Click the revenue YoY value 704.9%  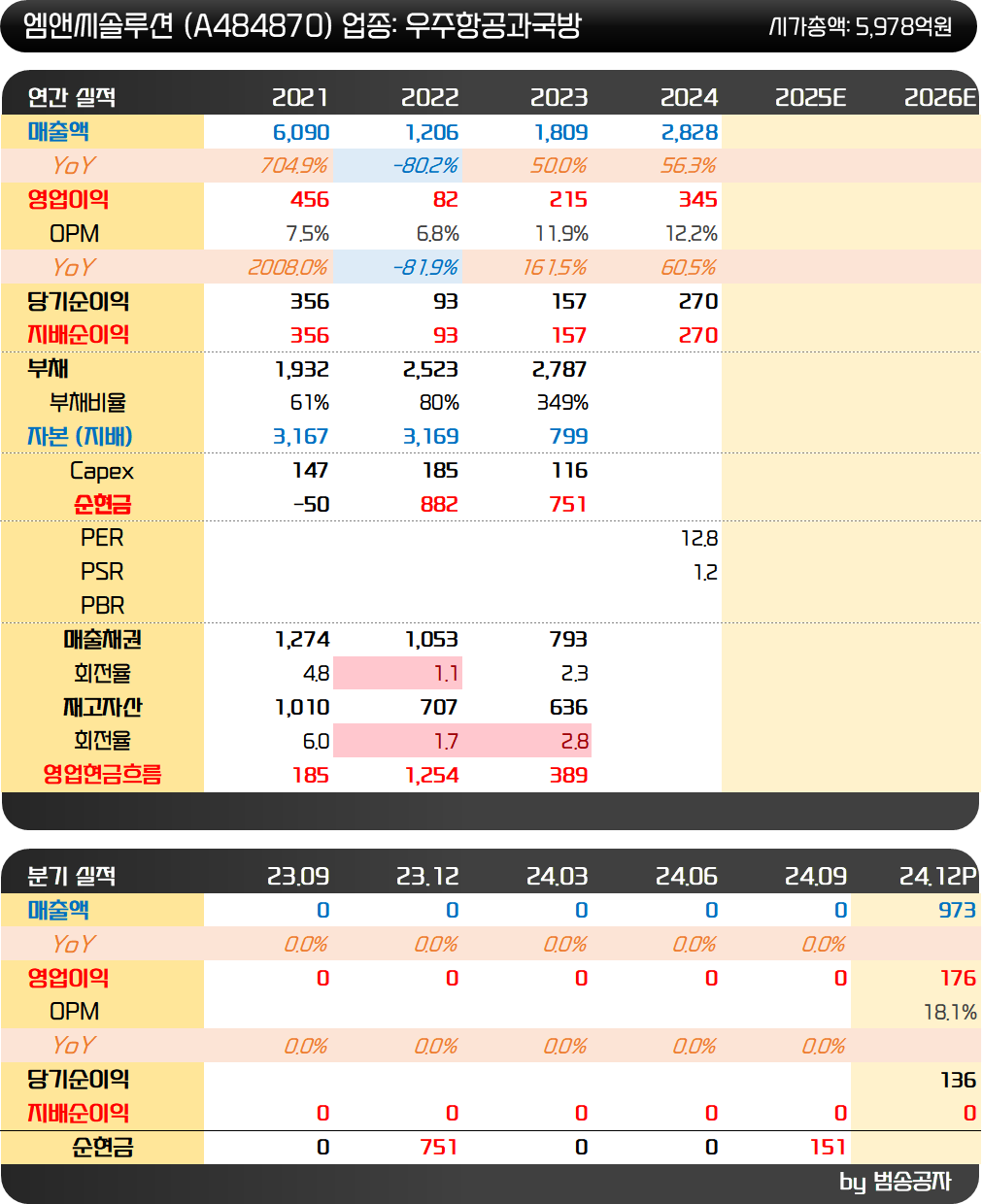pyautogui.click(x=293, y=166)
